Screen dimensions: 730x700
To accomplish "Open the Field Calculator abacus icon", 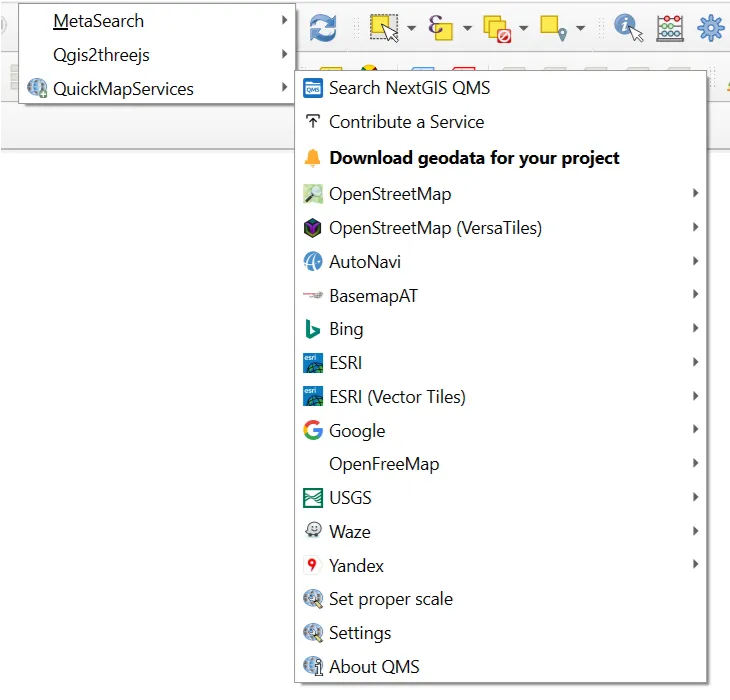I will tap(669, 28).
